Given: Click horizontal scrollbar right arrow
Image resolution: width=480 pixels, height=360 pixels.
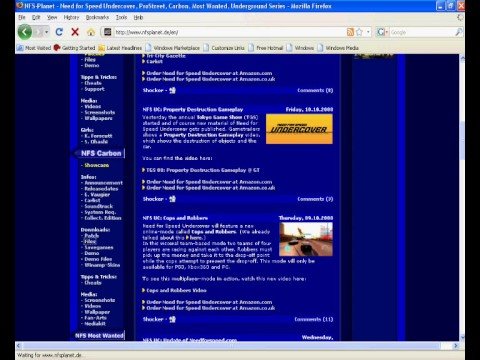Looking at the screenshot, I should tap(456, 346).
